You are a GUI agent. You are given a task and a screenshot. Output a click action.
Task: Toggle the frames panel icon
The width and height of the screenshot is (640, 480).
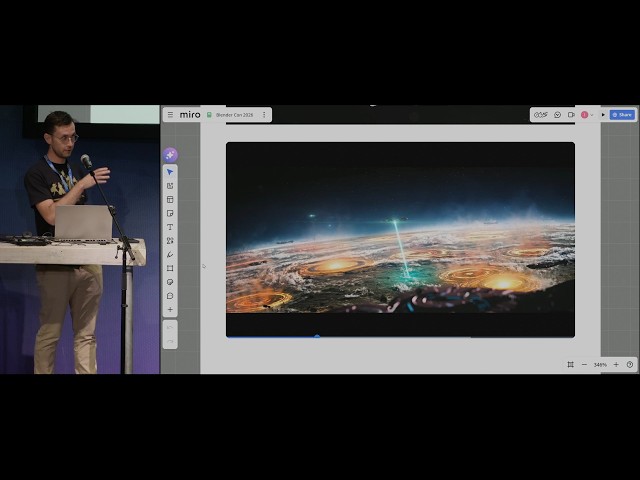coord(571,364)
